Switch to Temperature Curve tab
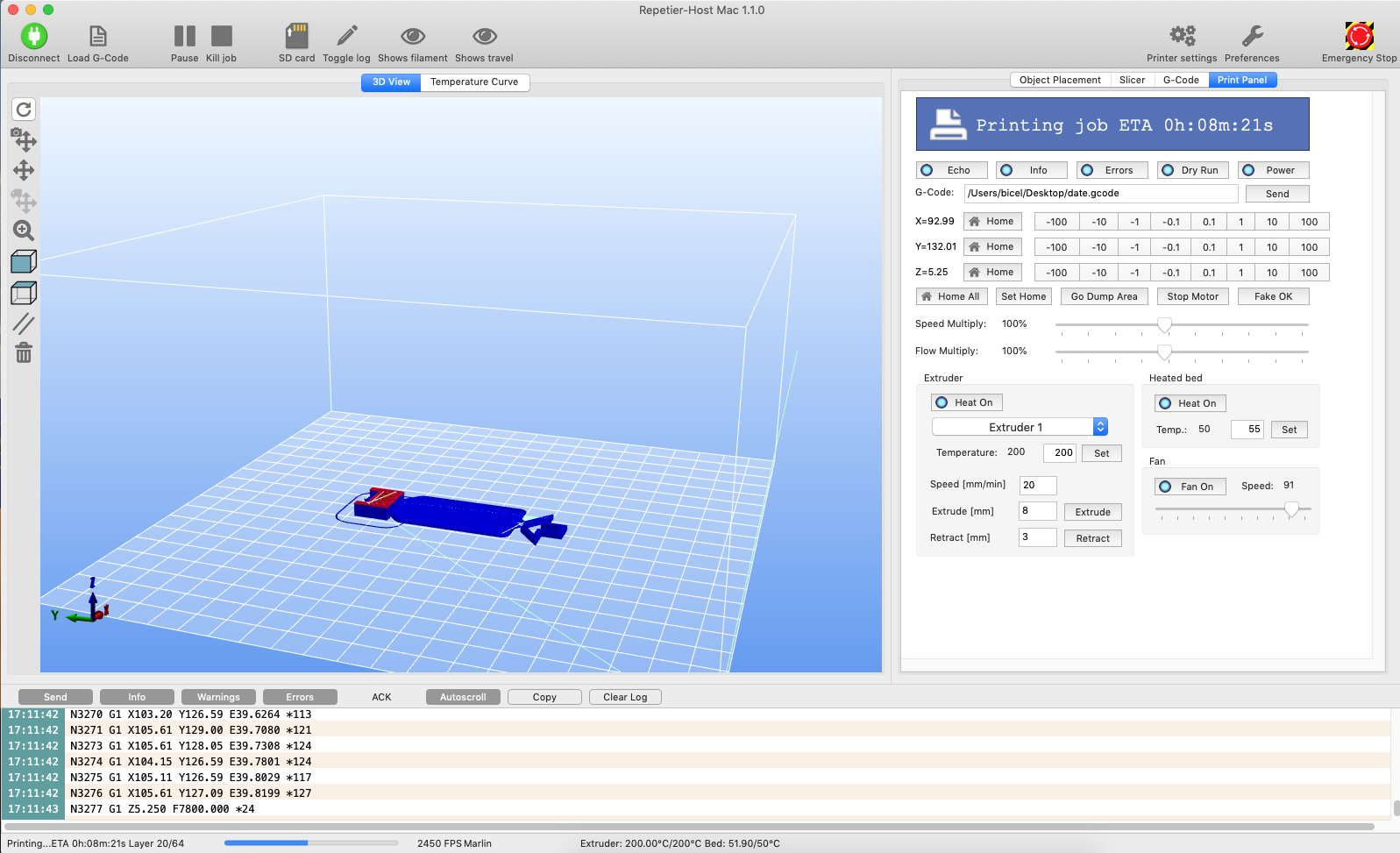This screenshot has width=1400, height=853. (474, 82)
